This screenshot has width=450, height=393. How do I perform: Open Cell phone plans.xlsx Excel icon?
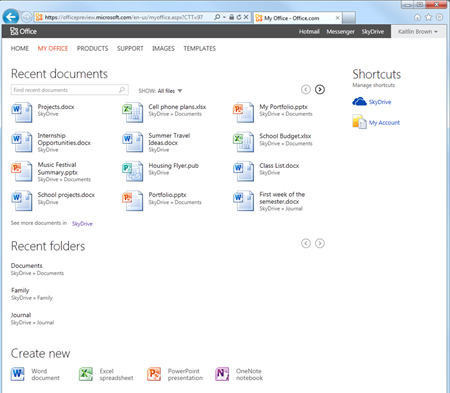133,112
